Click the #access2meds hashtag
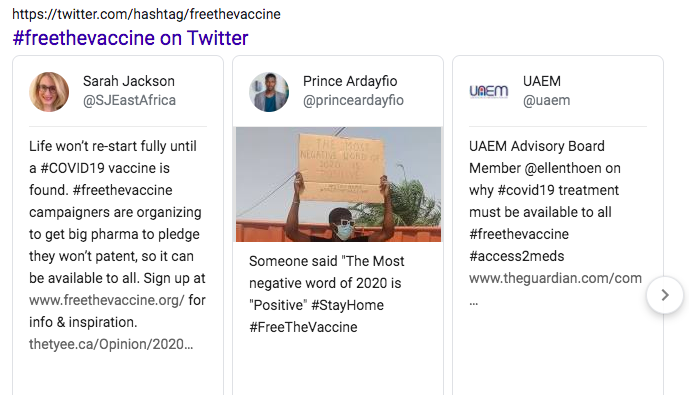The image size is (689, 395). tap(517, 256)
